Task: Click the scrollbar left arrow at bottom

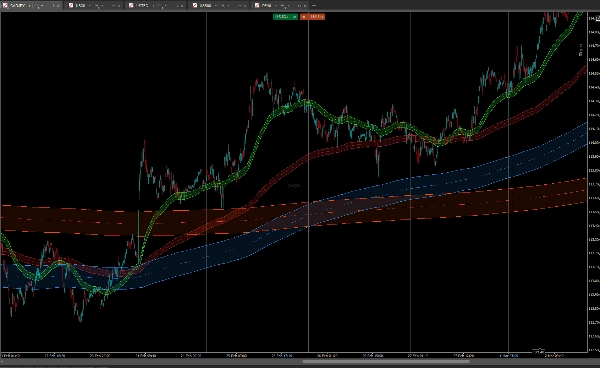Action: point(2,361)
